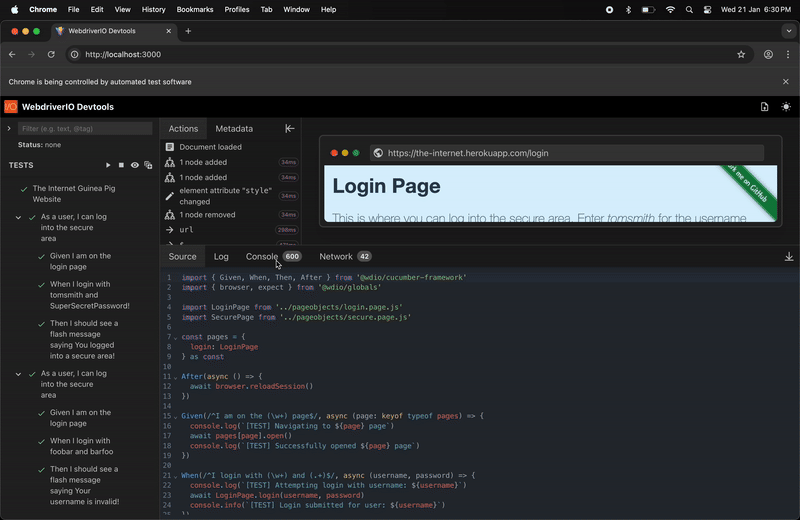The width and height of the screenshot is (800, 520).
Task: Switch to the Metadata tab
Action: click(234, 129)
